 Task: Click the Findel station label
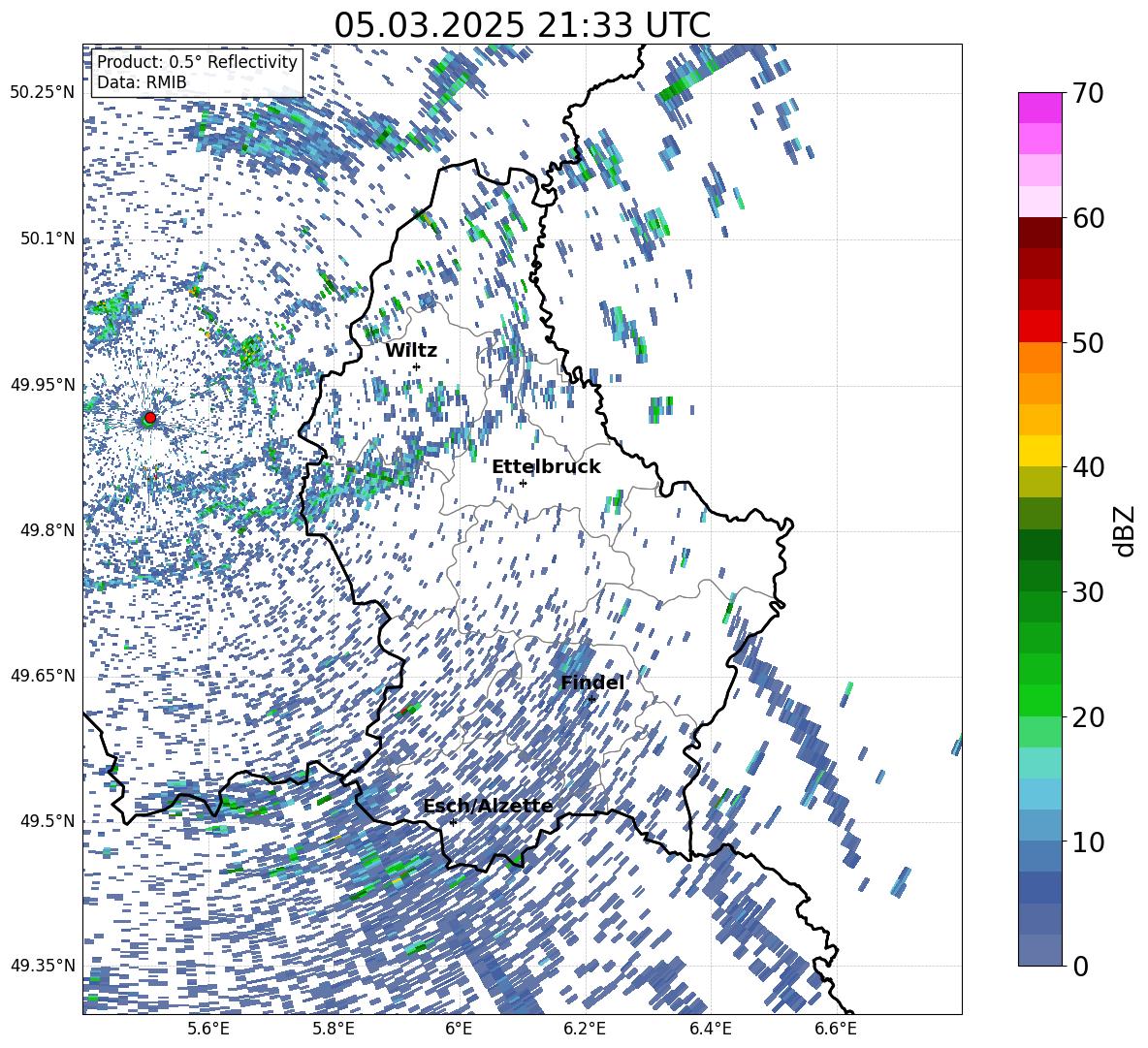tap(592, 683)
